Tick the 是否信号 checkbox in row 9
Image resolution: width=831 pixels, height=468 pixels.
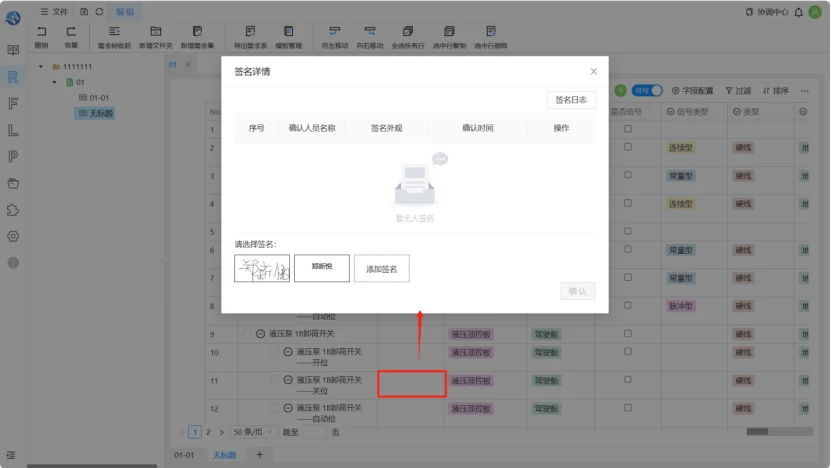point(627,333)
